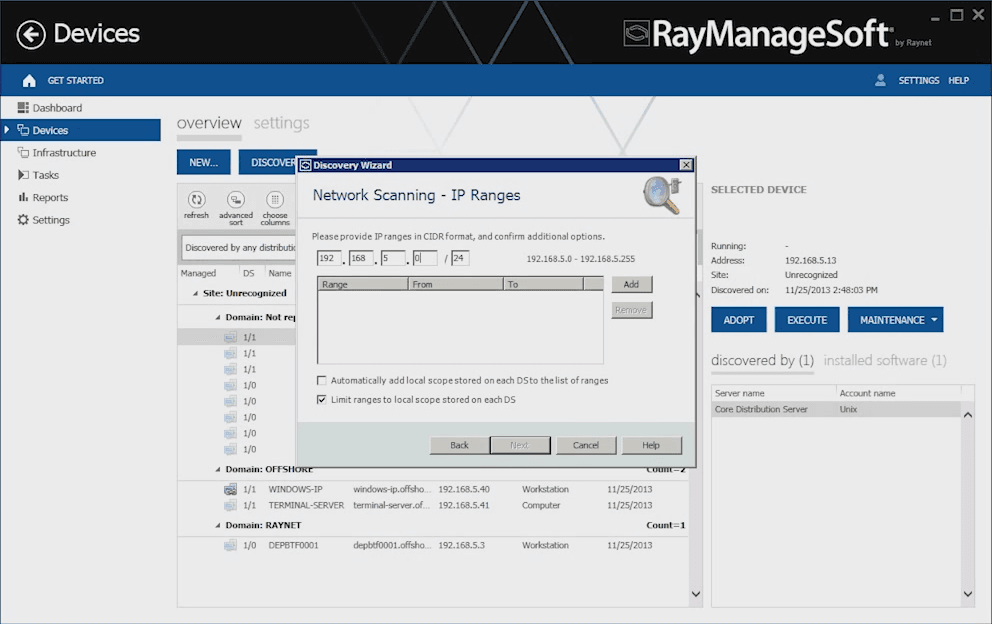The image size is (992, 624).
Task: Switch to the overview tab
Action: click(x=209, y=123)
